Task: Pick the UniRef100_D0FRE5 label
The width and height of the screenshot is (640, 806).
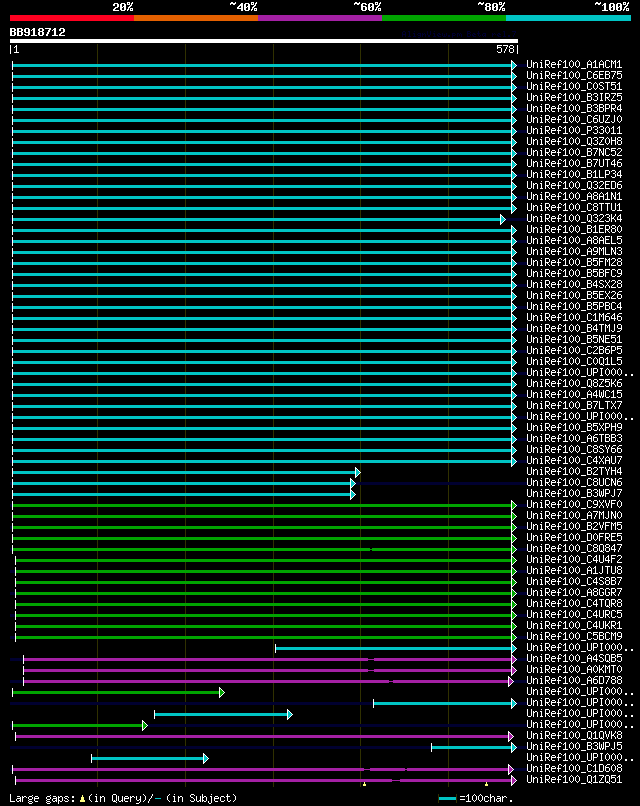Action: [574, 538]
